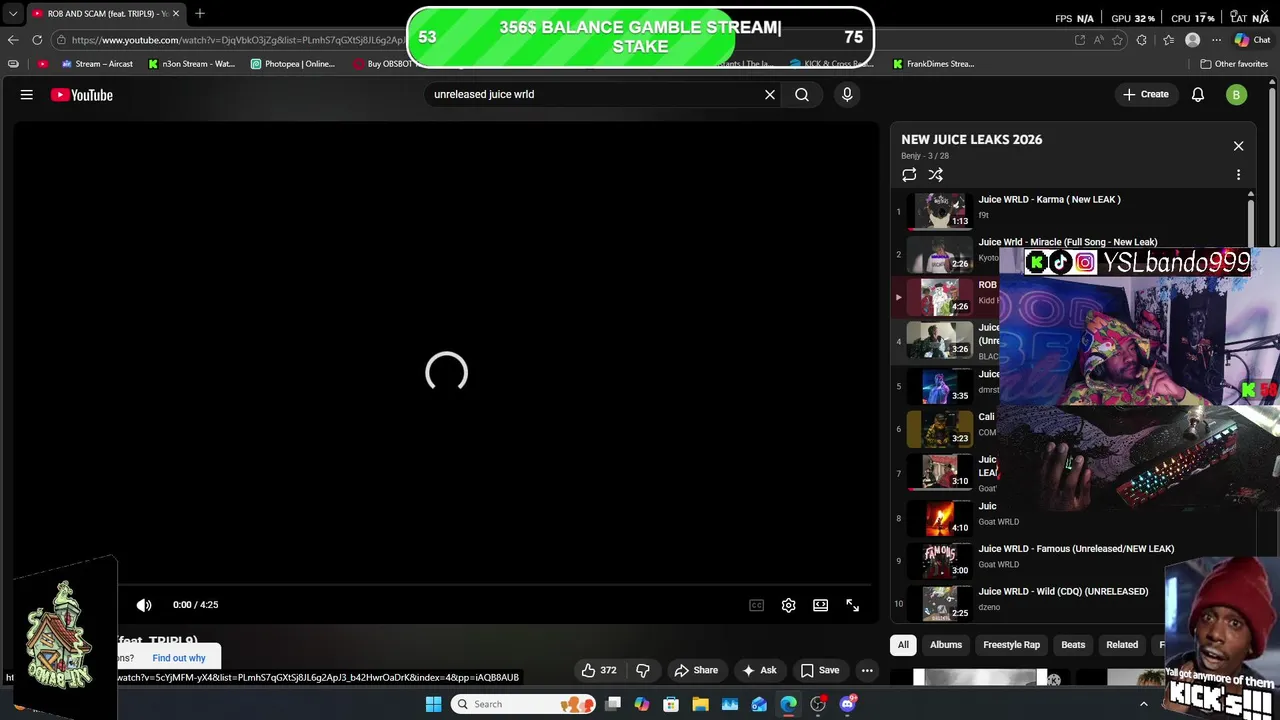This screenshot has width=1280, height=720.
Task: Go to YouTube home via logo
Action: point(82,95)
